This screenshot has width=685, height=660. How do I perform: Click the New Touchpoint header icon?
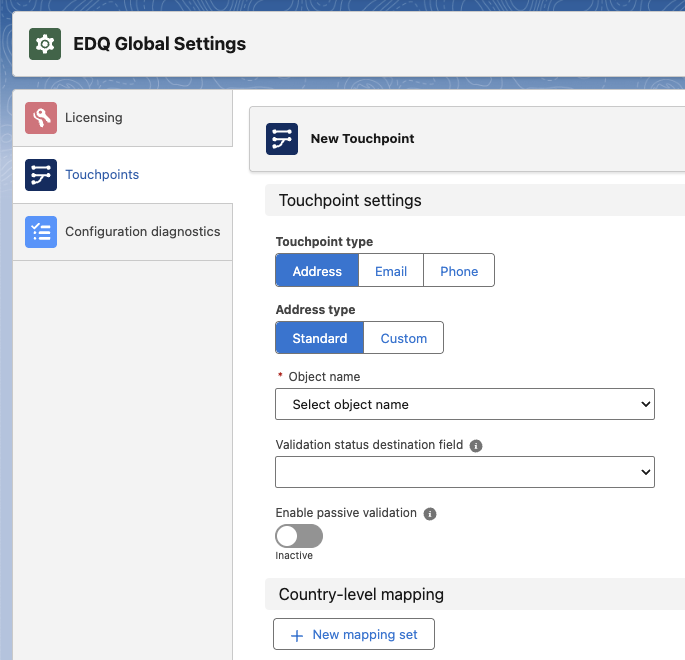(282, 139)
